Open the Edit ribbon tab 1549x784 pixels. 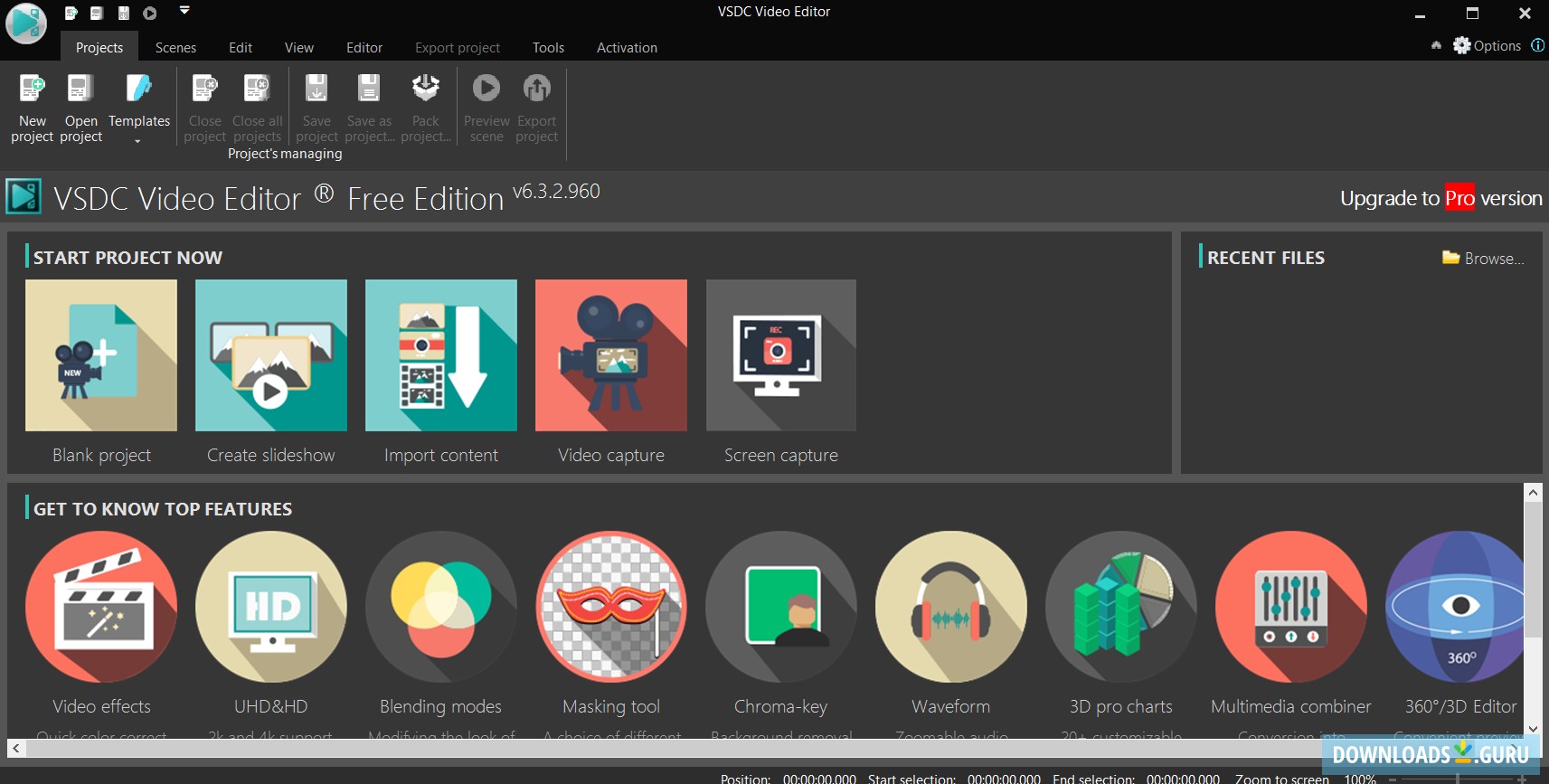241,47
